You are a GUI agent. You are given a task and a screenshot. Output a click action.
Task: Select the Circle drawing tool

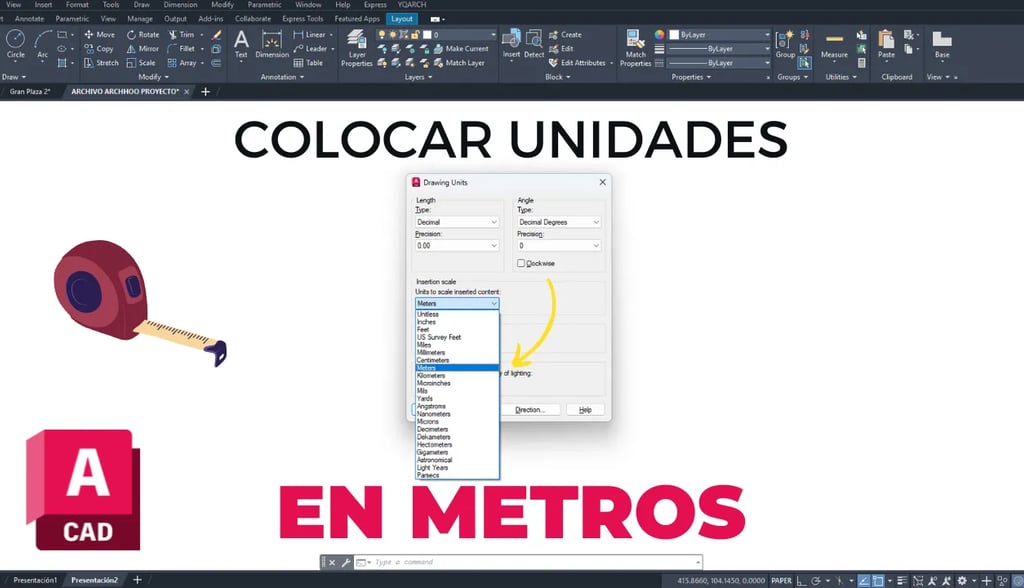pyautogui.click(x=15, y=40)
